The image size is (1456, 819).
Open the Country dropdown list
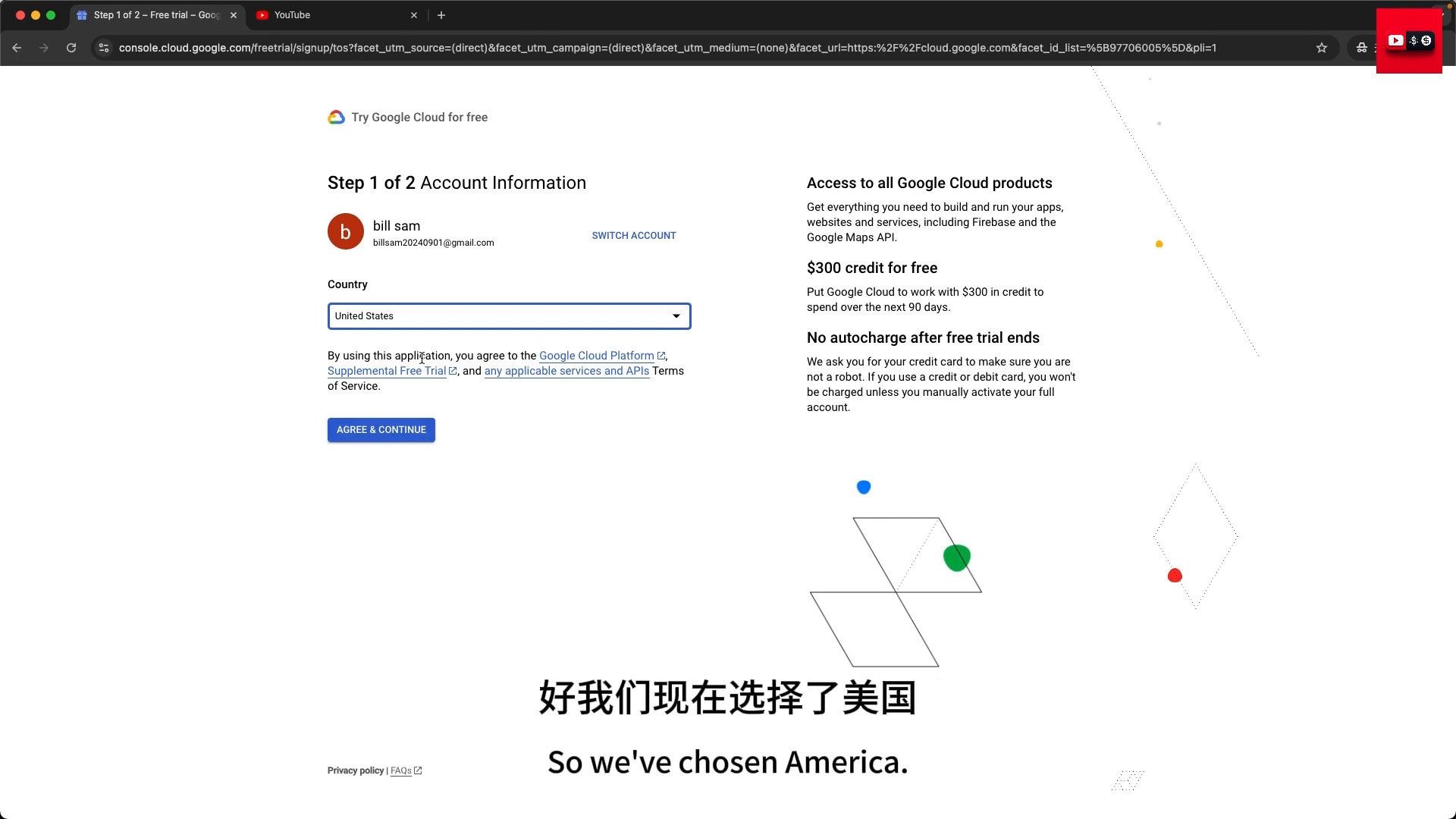click(x=509, y=316)
